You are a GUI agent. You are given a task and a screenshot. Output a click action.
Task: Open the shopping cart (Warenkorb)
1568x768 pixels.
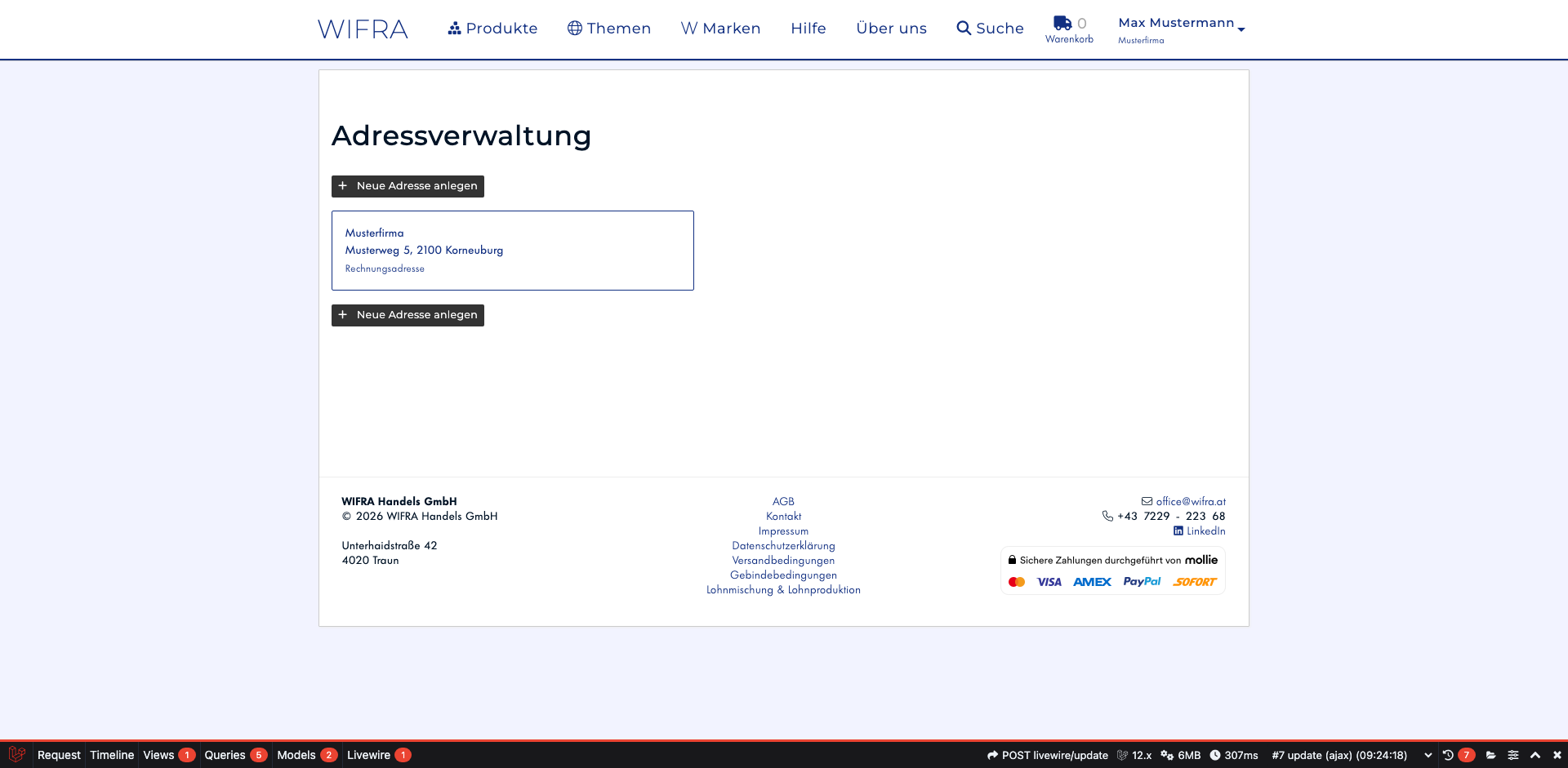coord(1068,29)
